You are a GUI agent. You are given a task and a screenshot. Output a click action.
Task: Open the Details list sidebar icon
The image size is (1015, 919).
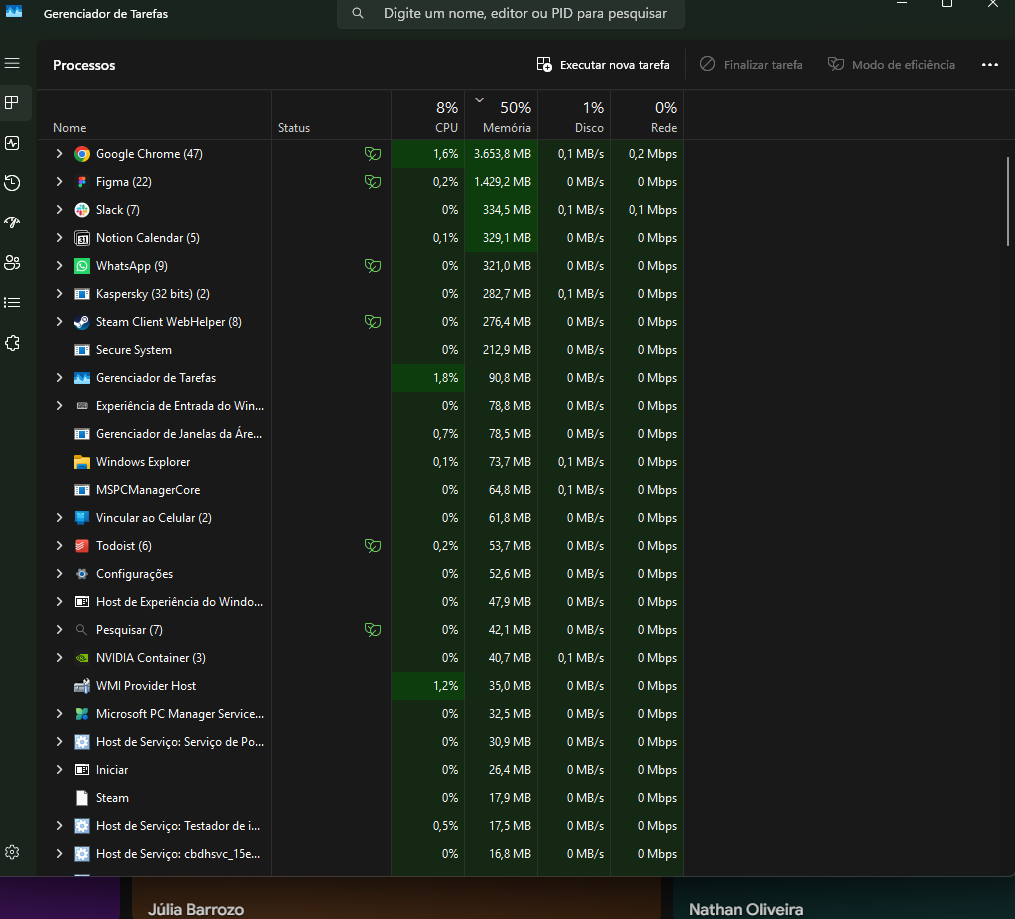pos(12,303)
